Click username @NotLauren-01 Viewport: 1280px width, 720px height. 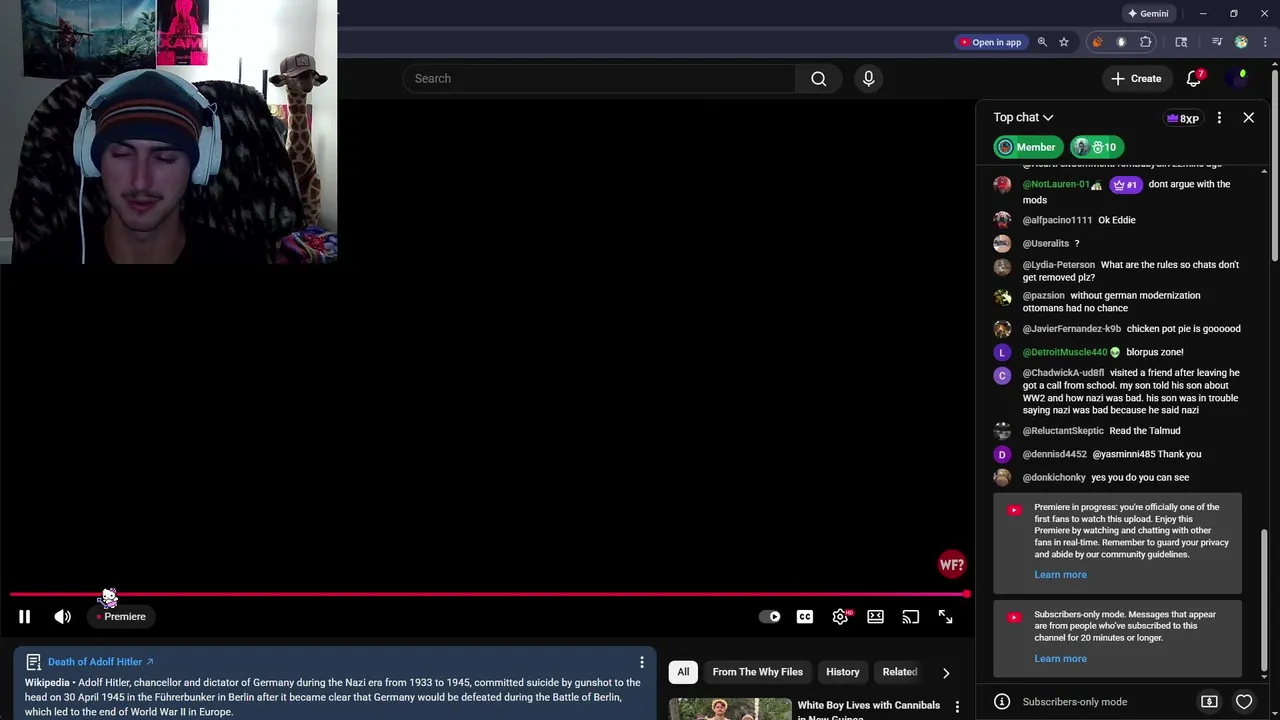coord(1055,185)
